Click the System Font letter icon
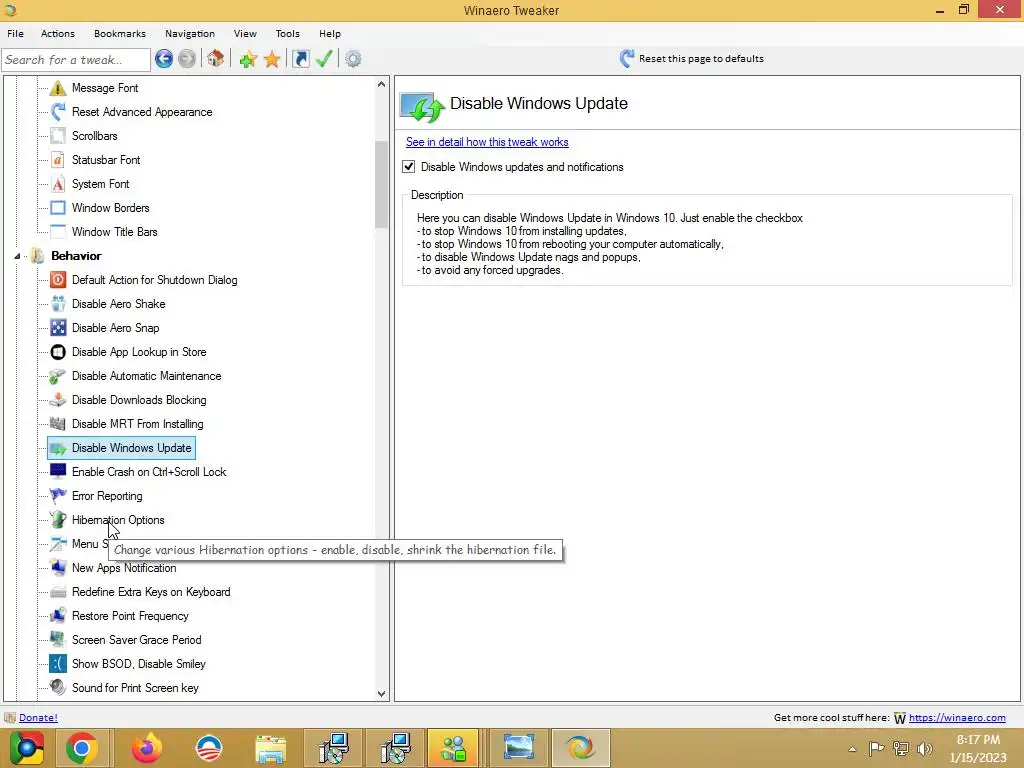 (57, 184)
